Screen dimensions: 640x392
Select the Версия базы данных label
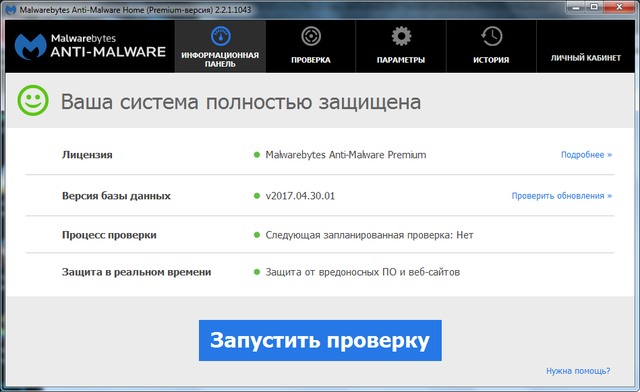coord(116,196)
